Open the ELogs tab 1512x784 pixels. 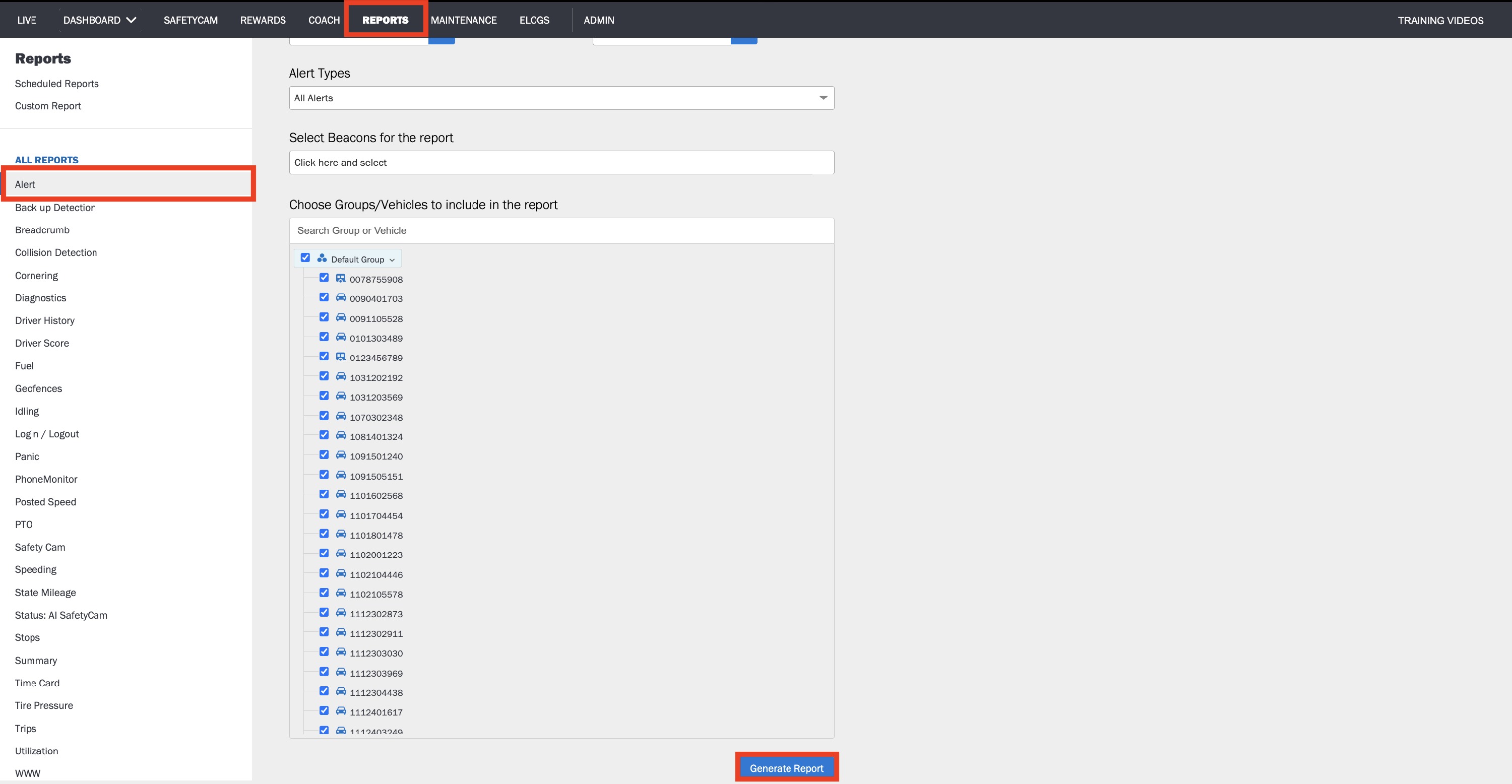(x=534, y=20)
